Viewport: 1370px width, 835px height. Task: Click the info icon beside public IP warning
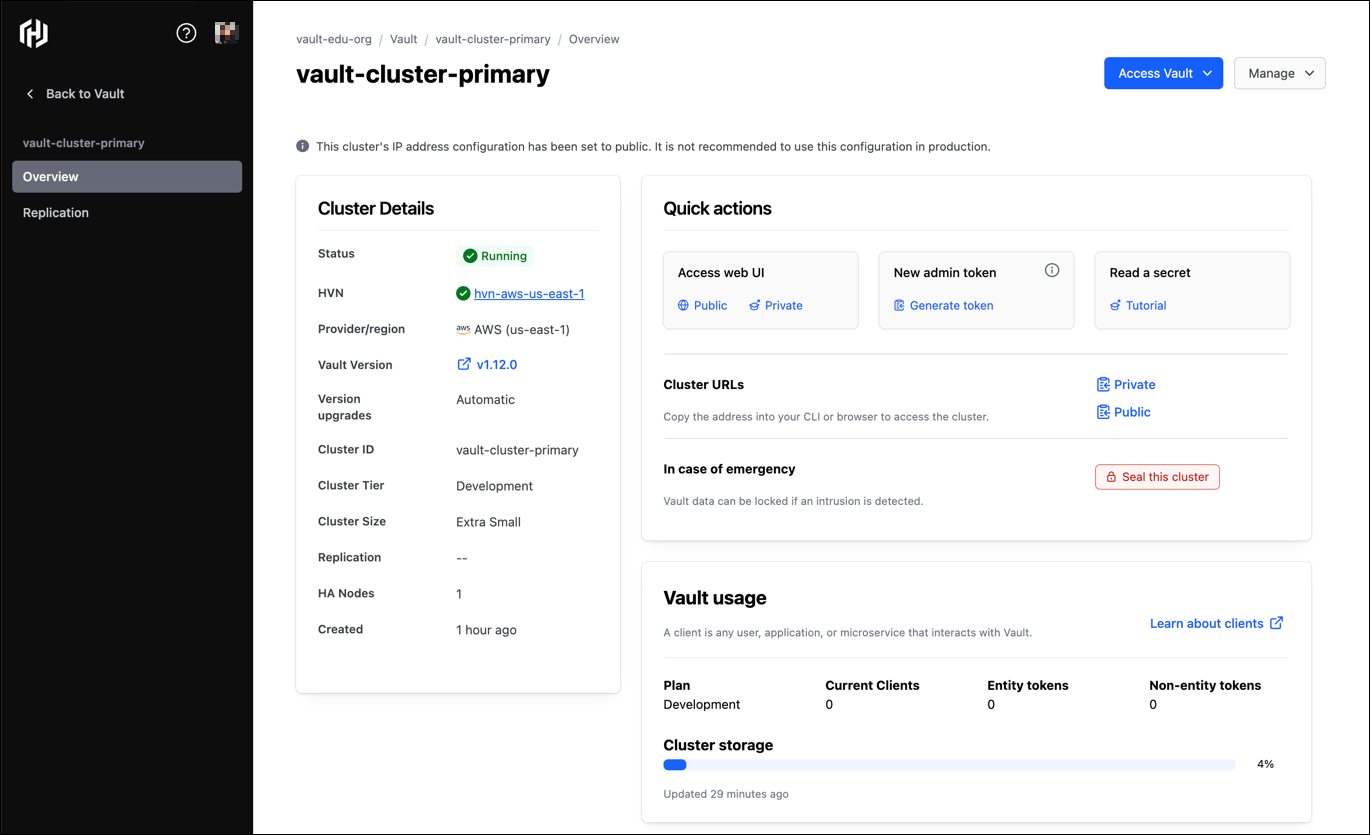point(303,146)
